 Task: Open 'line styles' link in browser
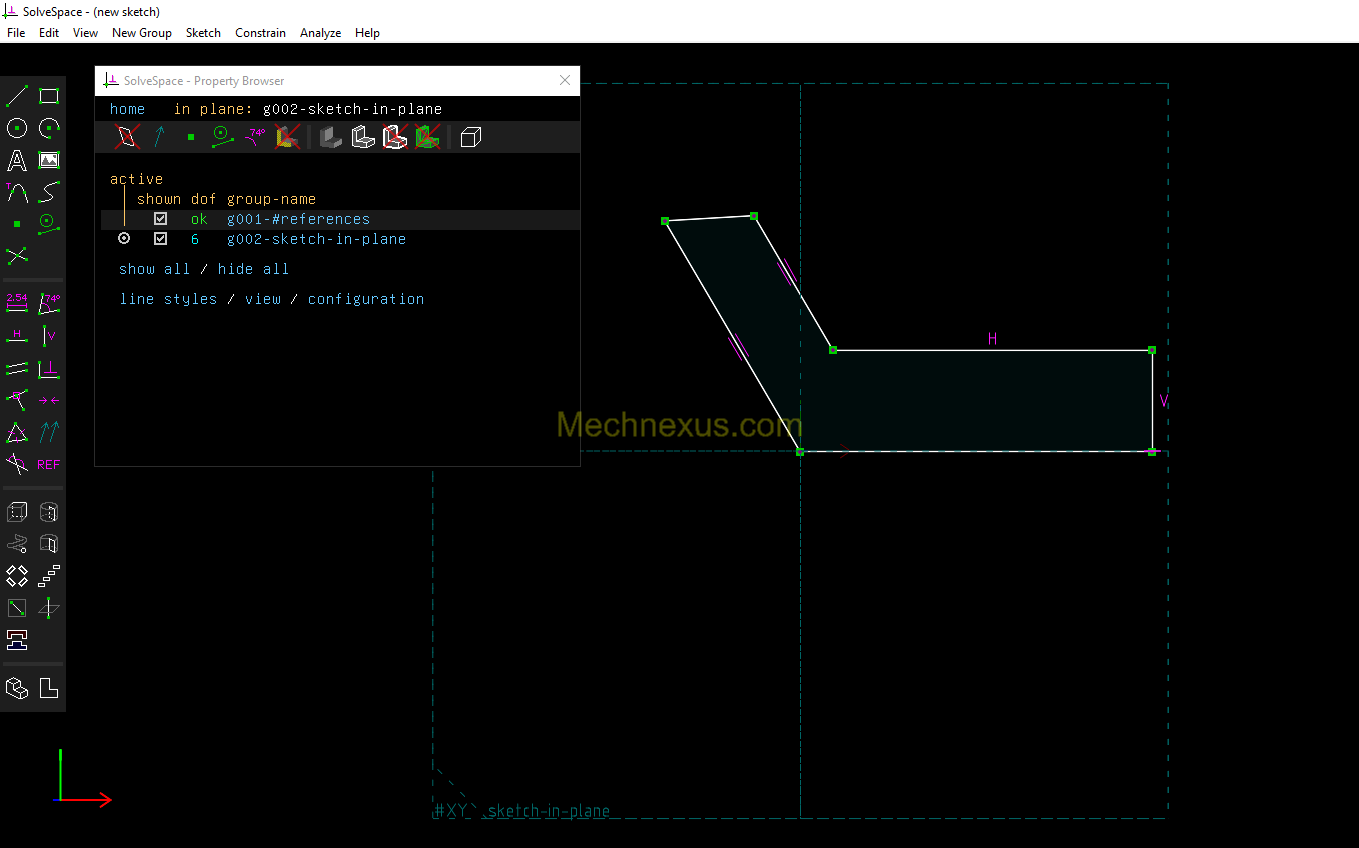168,299
